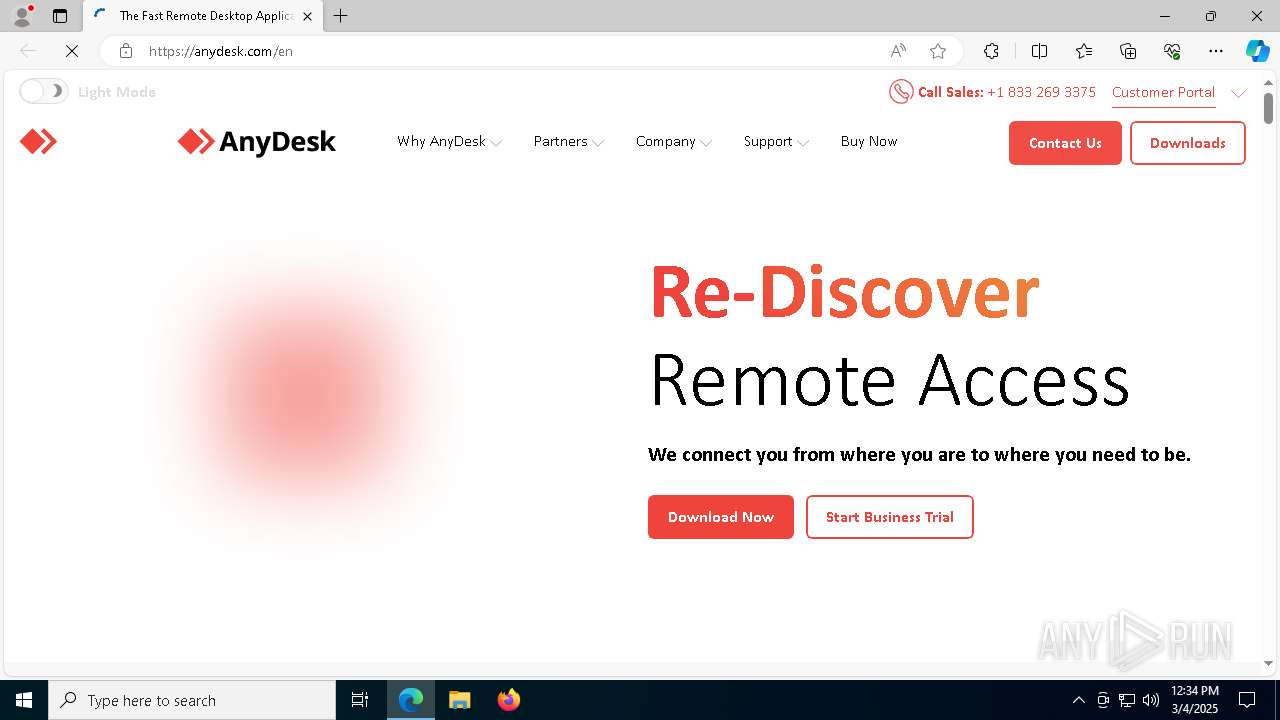Screen dimensions: 1280x720
Task: Click the phone icon beside Call Sales
Action: click(900, 92)
